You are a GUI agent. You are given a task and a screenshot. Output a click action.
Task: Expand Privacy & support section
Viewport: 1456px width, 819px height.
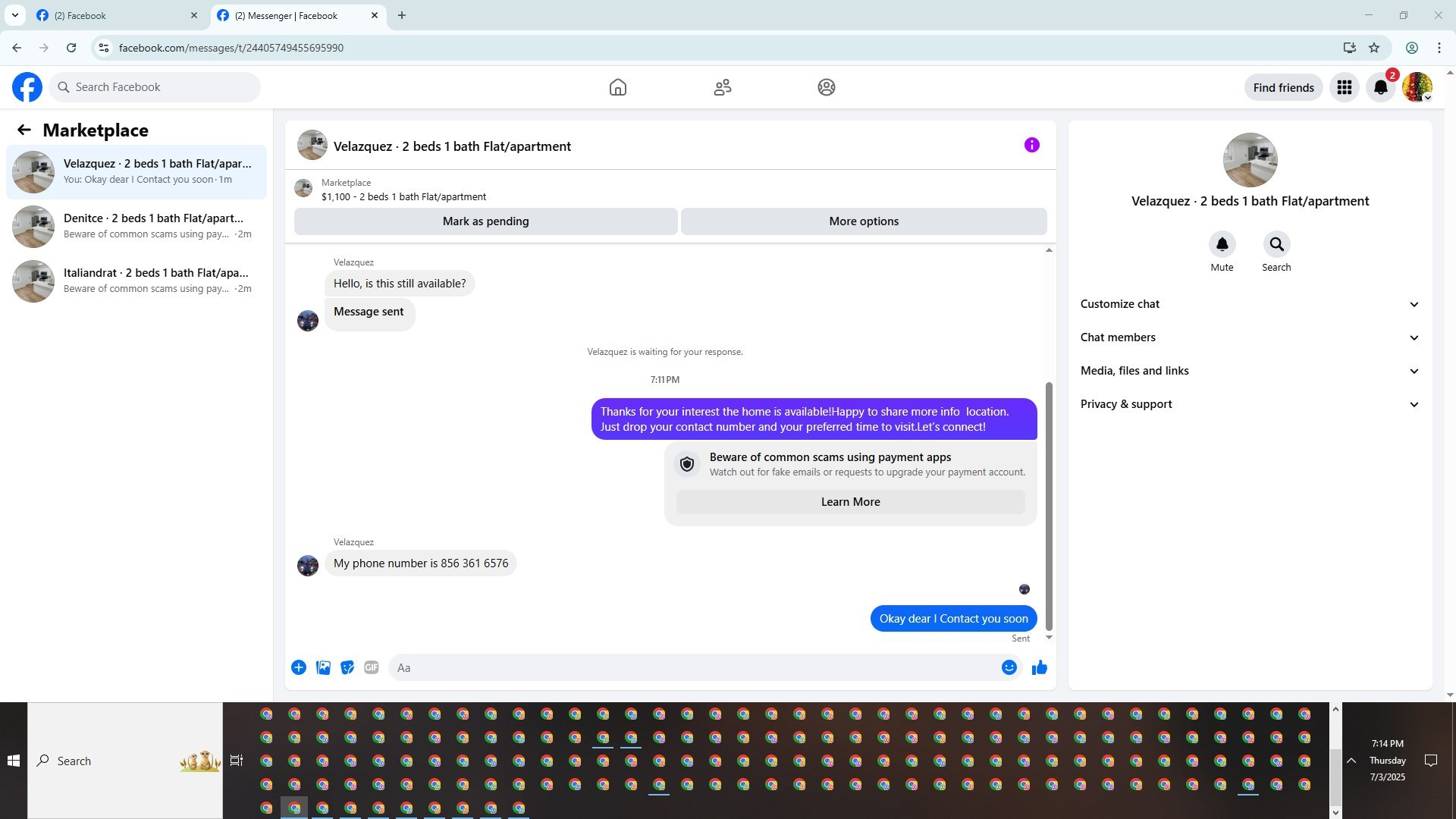1249,404
